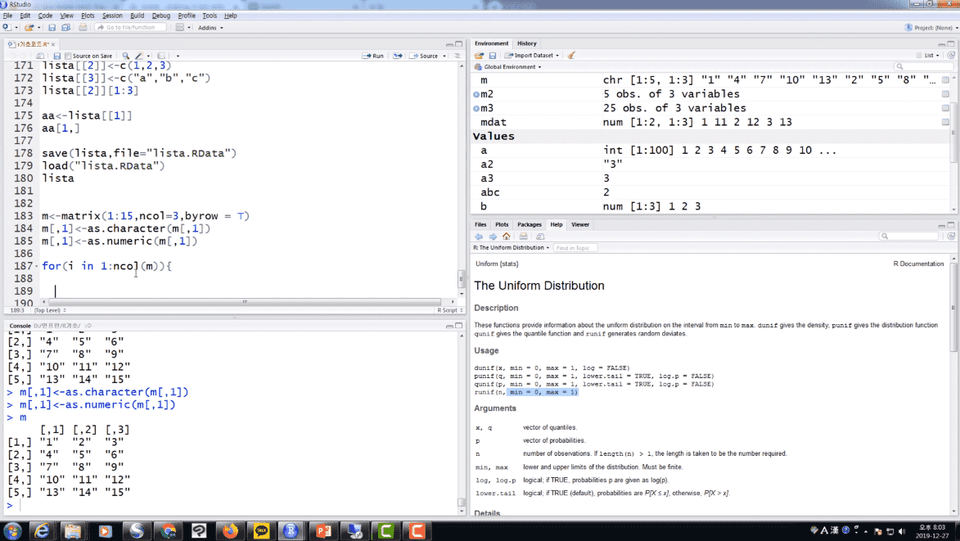Click the 'abc' value row

[x=710, y=192]
